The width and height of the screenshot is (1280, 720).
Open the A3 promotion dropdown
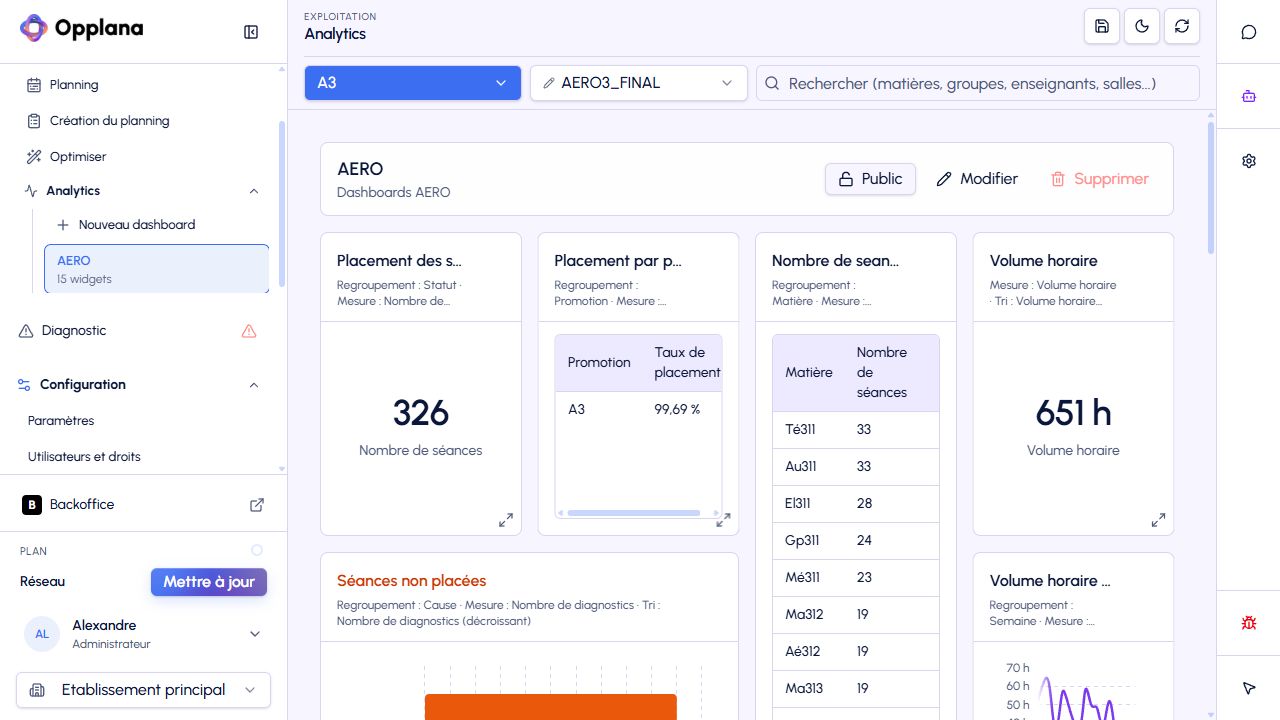click(413, 83)
